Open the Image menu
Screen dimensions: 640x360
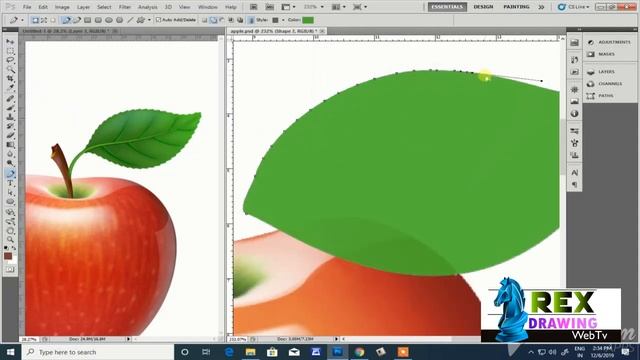point(62,7)
